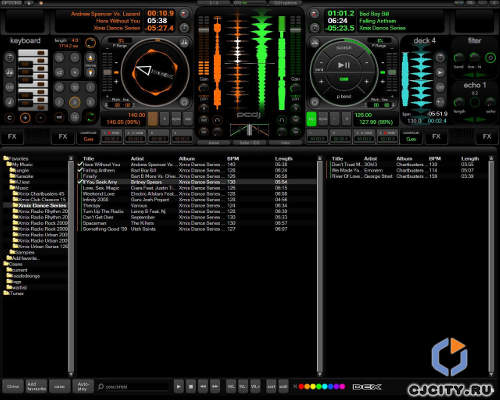Click the green arrows icon in the loop panel
This screenshot has height=400, width=500.
point(90,117)
